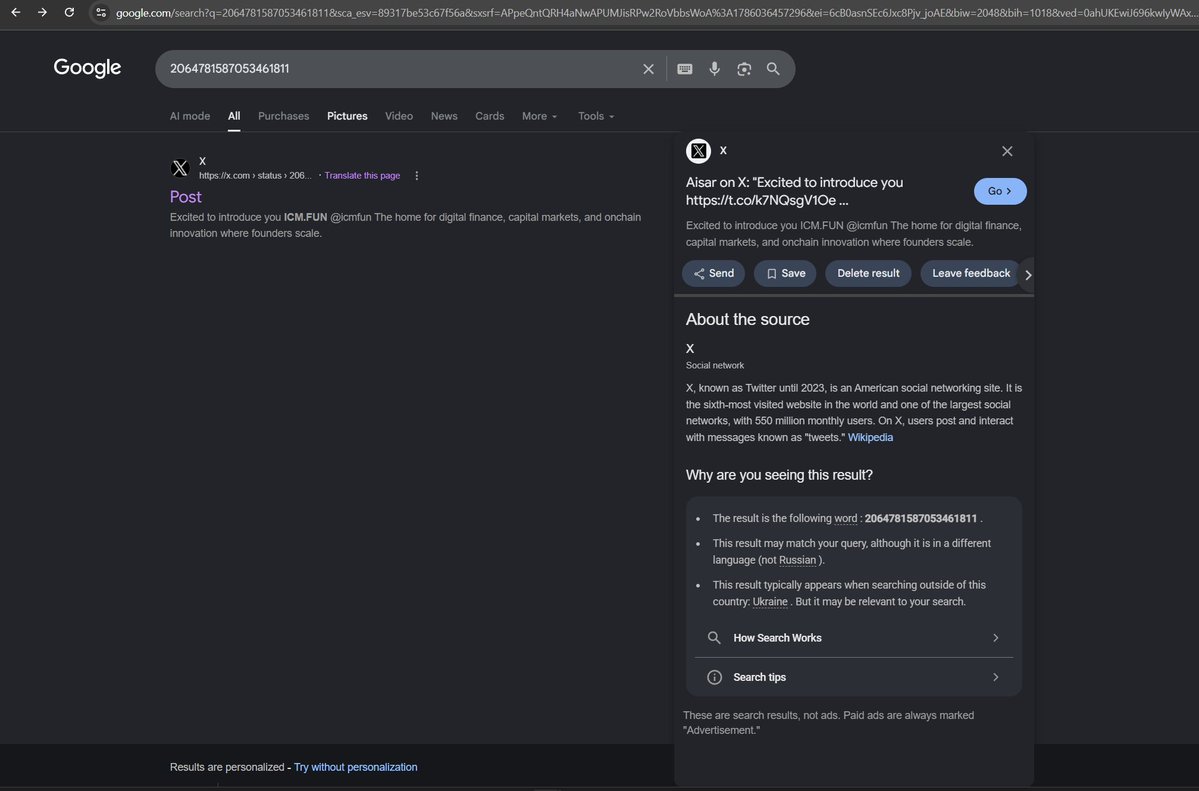Open the Video tab
Viewport: 1199px width, 791px height.
[x=399, y=116]
